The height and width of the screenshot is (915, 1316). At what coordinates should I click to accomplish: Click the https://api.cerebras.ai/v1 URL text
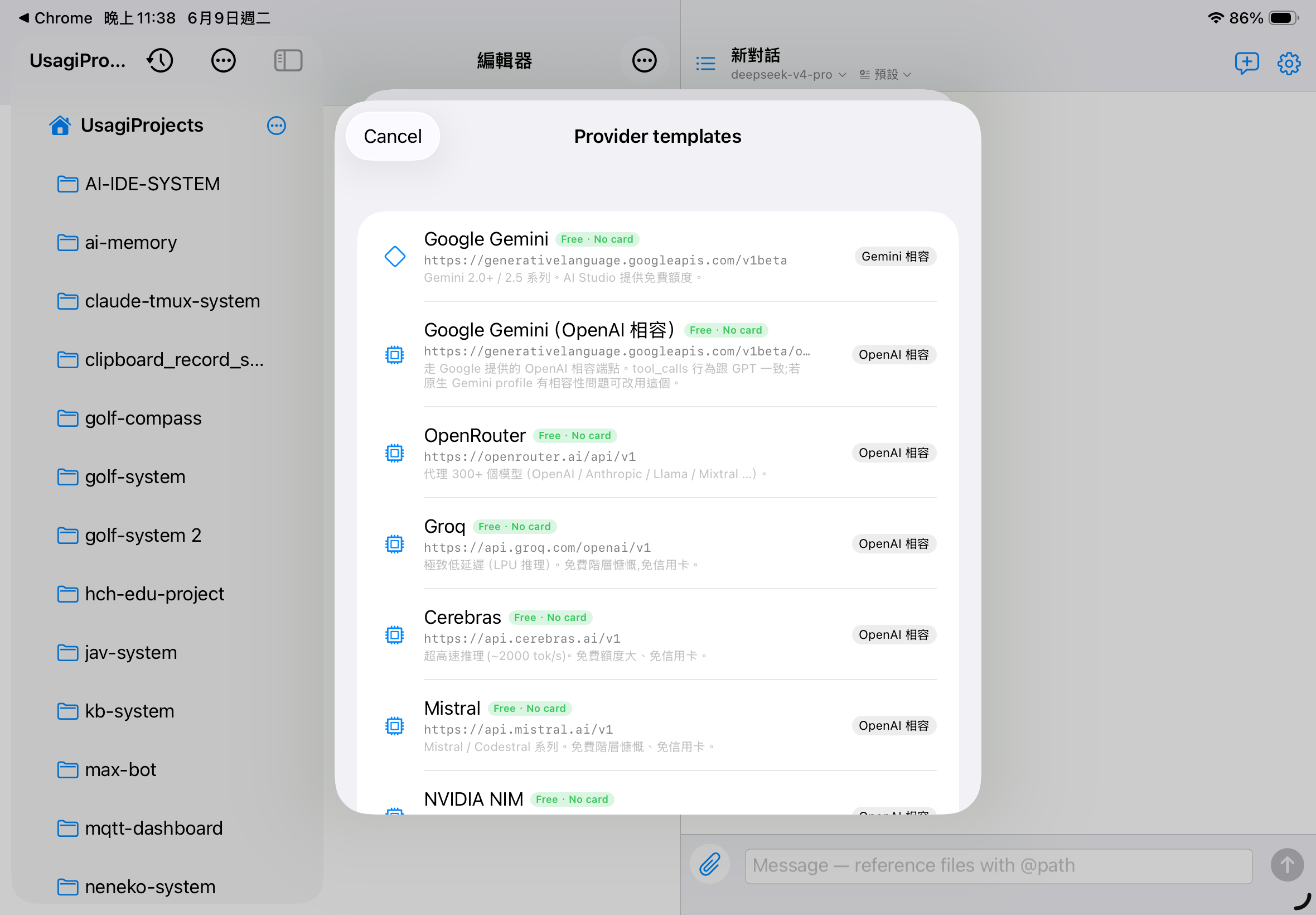522,639
